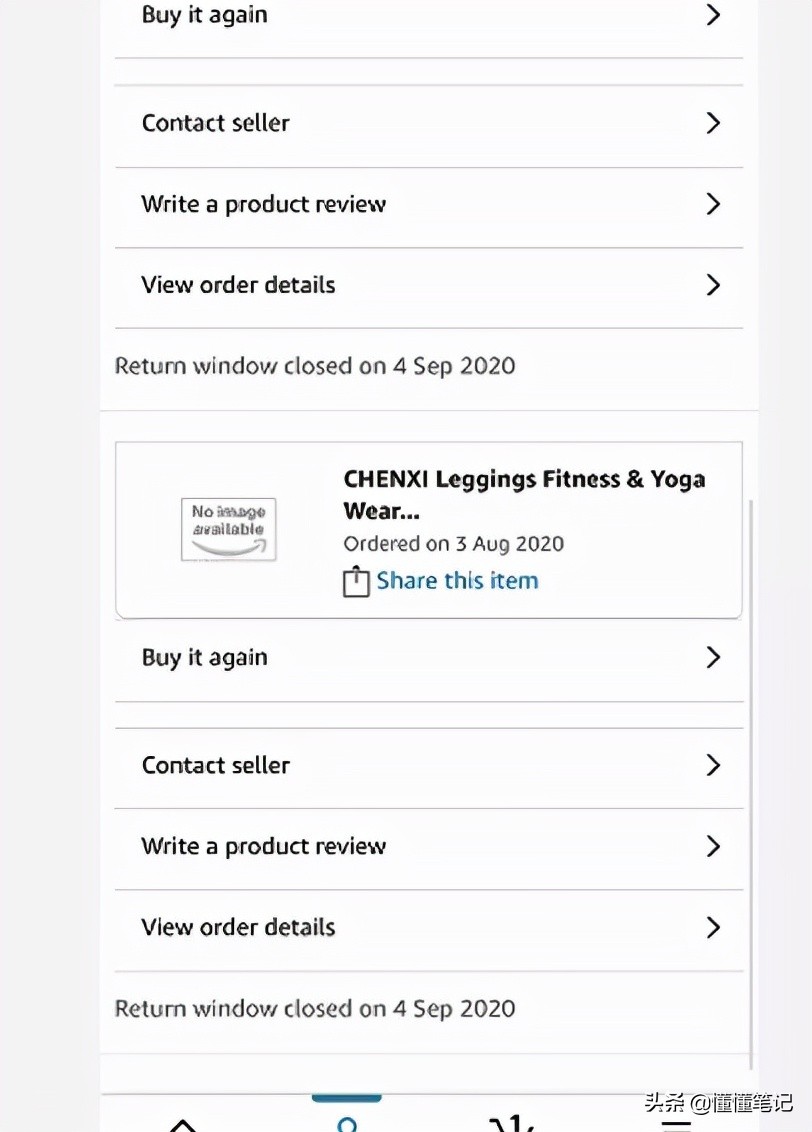Select the topmost Buy it again option
The height and width of the screenshot is (1132, 812).
[x=205, y=15]
